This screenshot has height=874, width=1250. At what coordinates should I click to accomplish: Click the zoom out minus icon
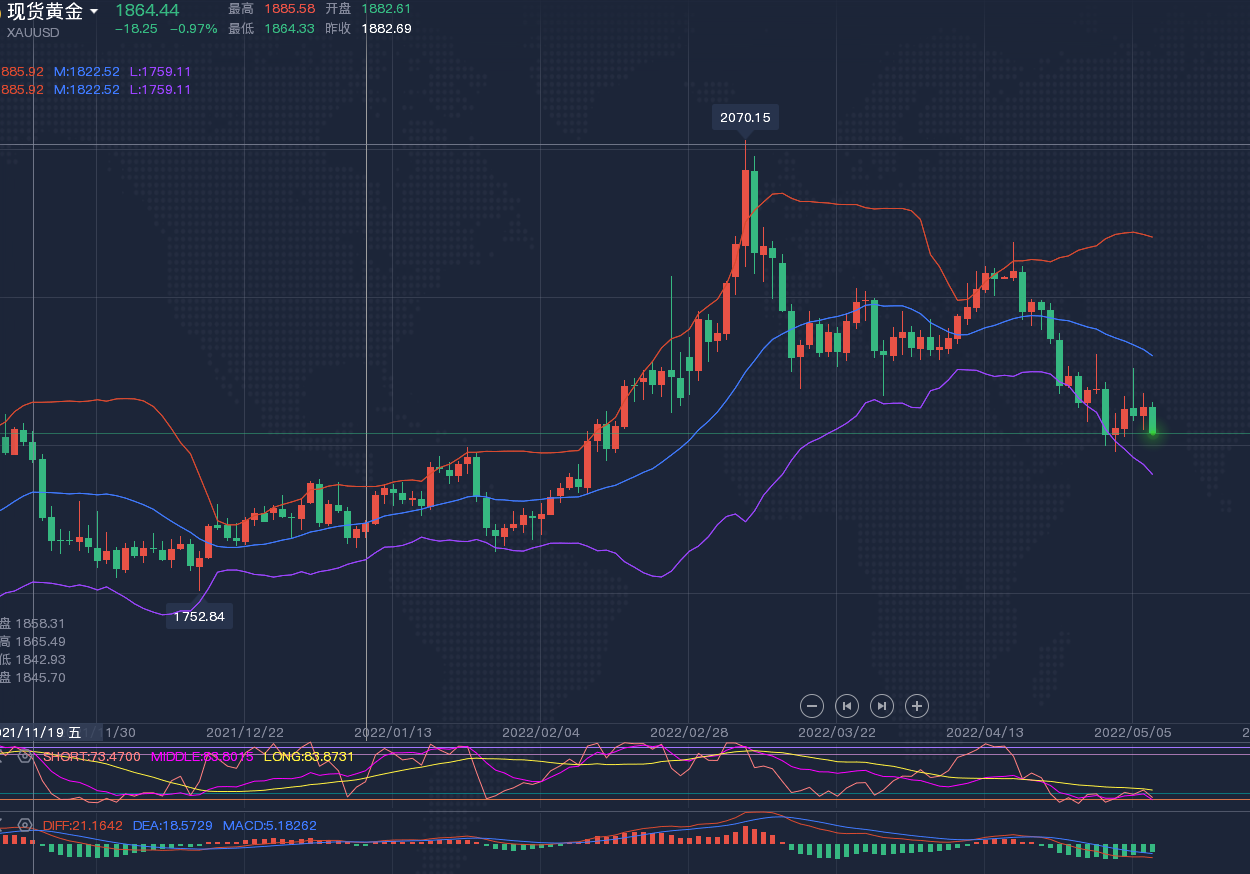tap(812, 706)
